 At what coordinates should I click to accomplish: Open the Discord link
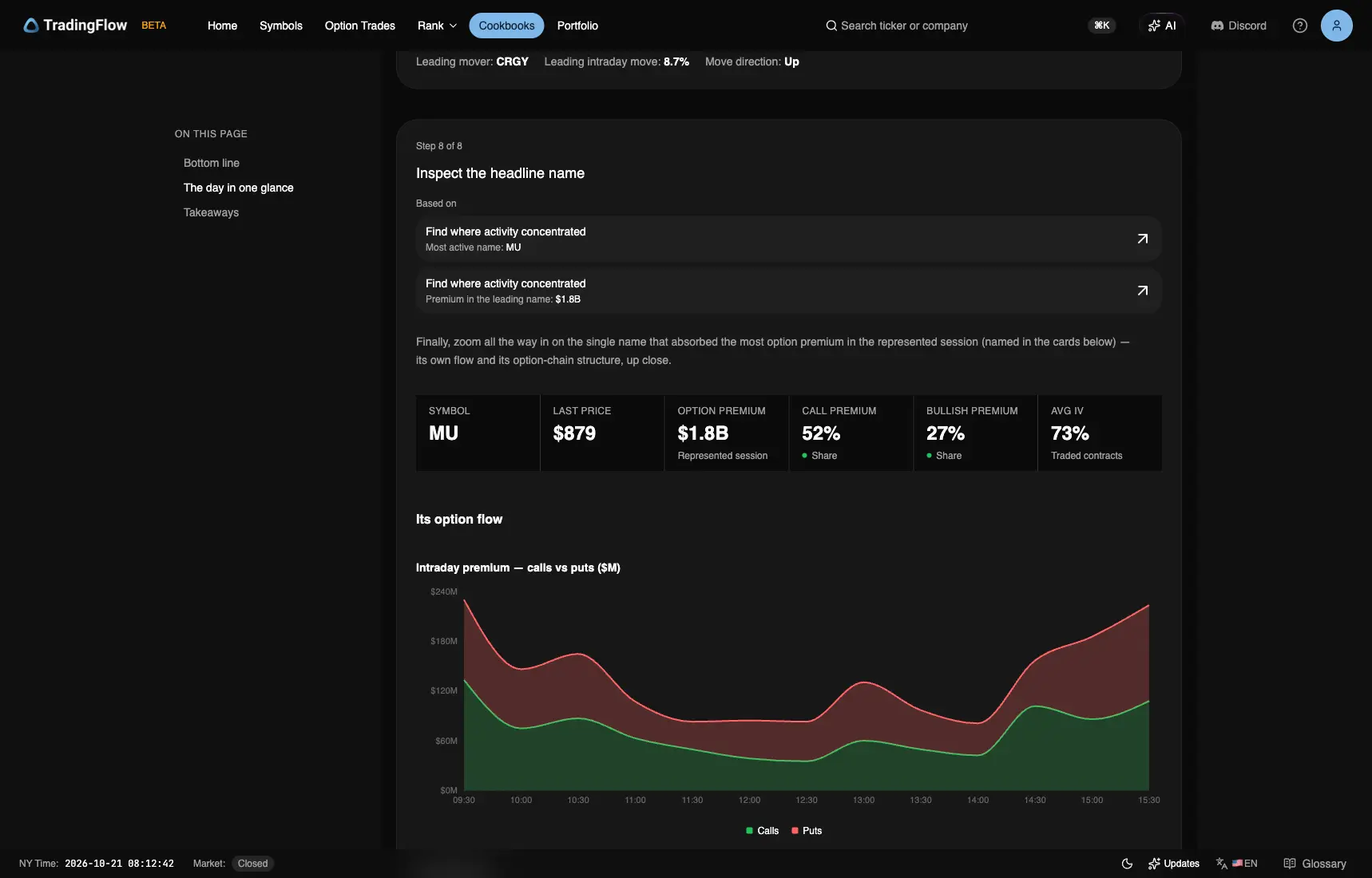[1239, 26]
